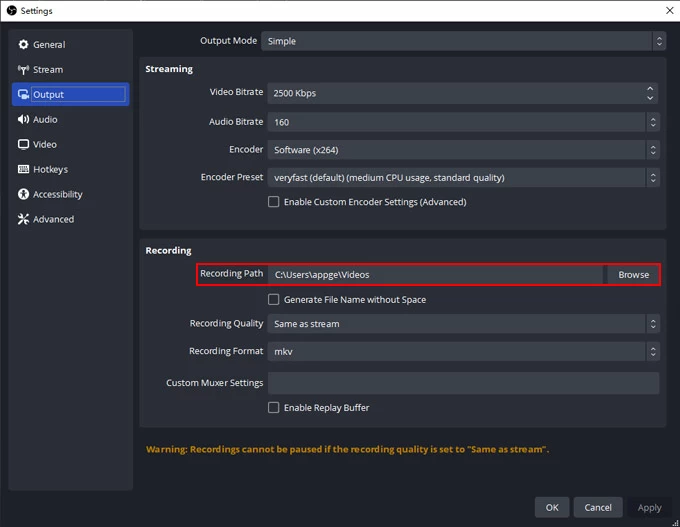The height and width of the screenshot is (527, 680).
Task: Switch to the Hotkeys tab label
Action: [x=50, y=169]
